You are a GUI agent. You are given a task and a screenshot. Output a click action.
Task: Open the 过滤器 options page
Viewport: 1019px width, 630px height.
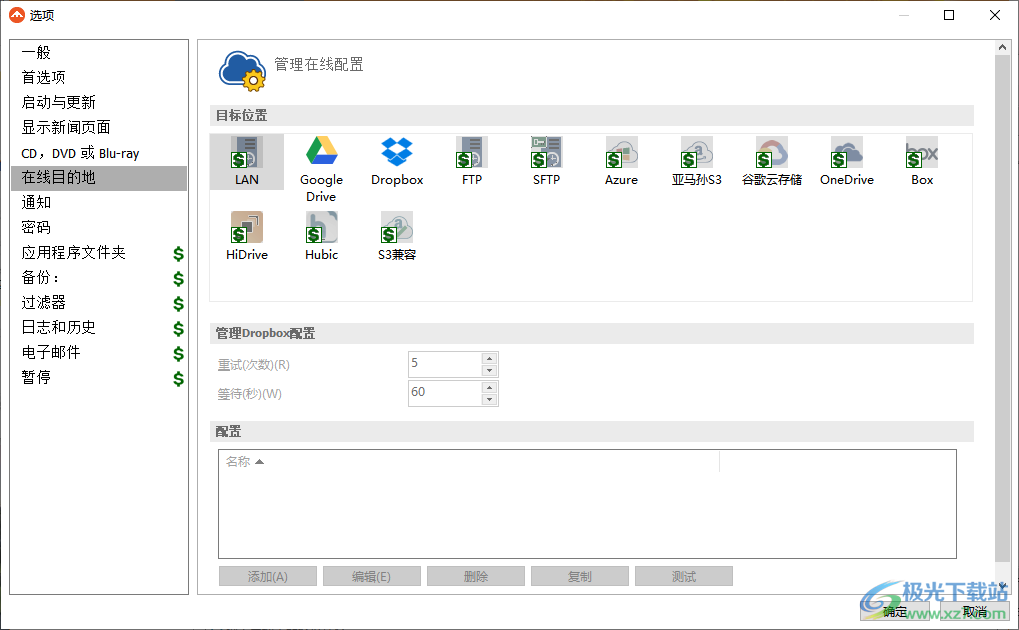99,302
